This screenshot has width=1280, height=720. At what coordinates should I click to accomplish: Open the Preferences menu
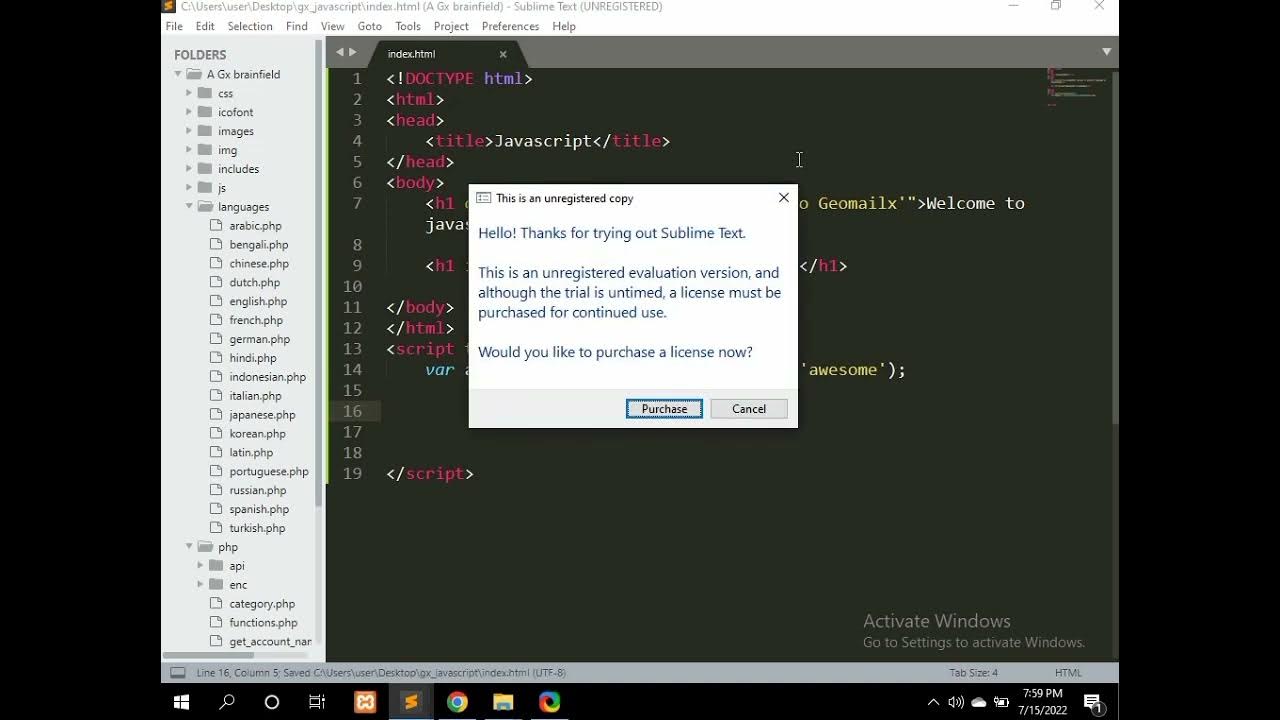pos(510,26)
